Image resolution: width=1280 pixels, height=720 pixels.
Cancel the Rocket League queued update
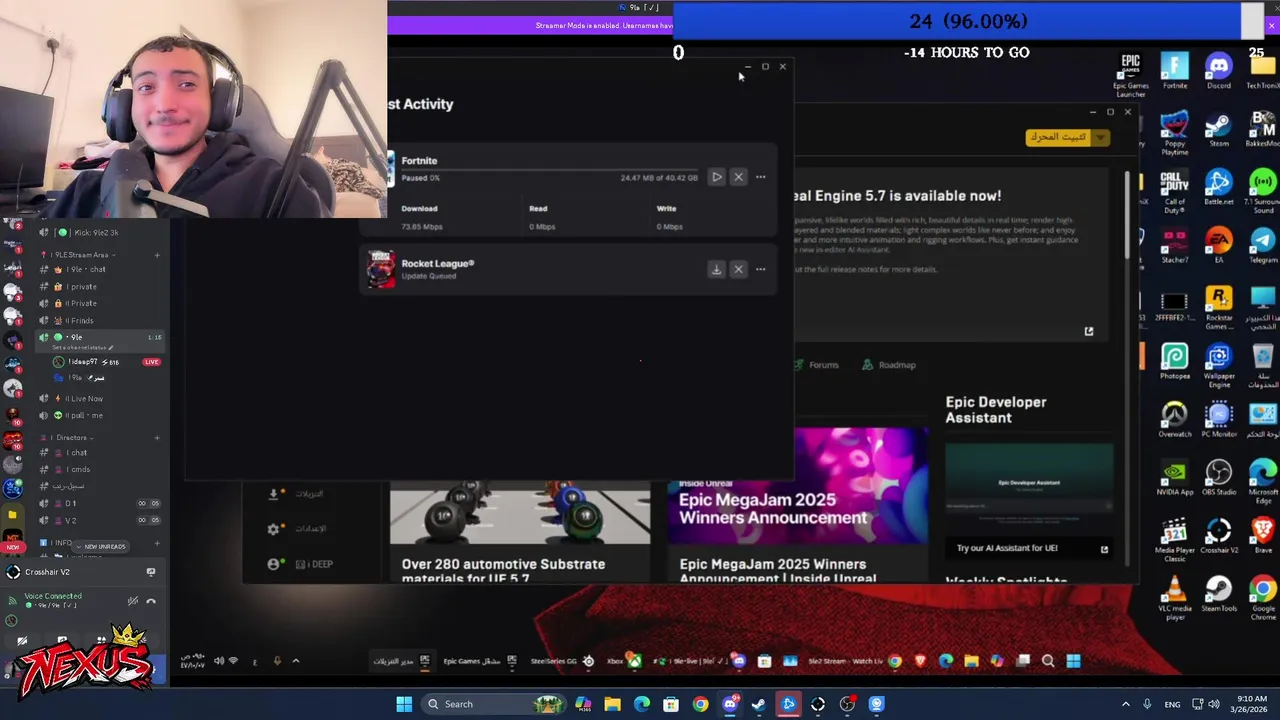738,269
